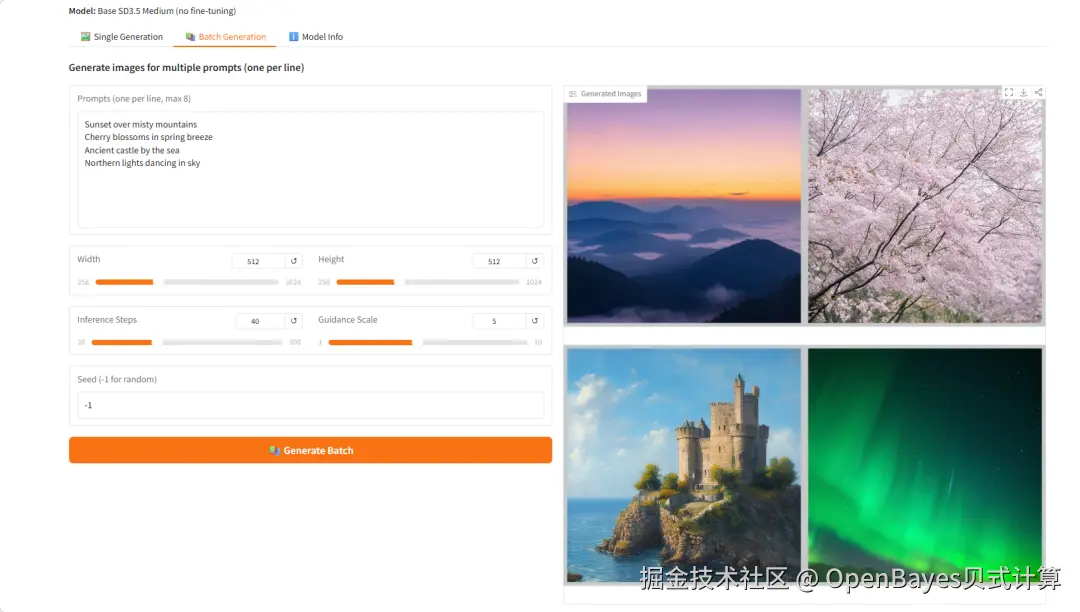Image resolution: width=1080 pixels, height=612 pixels.
Task: Select the Batch Generation tab
Action: tap(225, 36)
